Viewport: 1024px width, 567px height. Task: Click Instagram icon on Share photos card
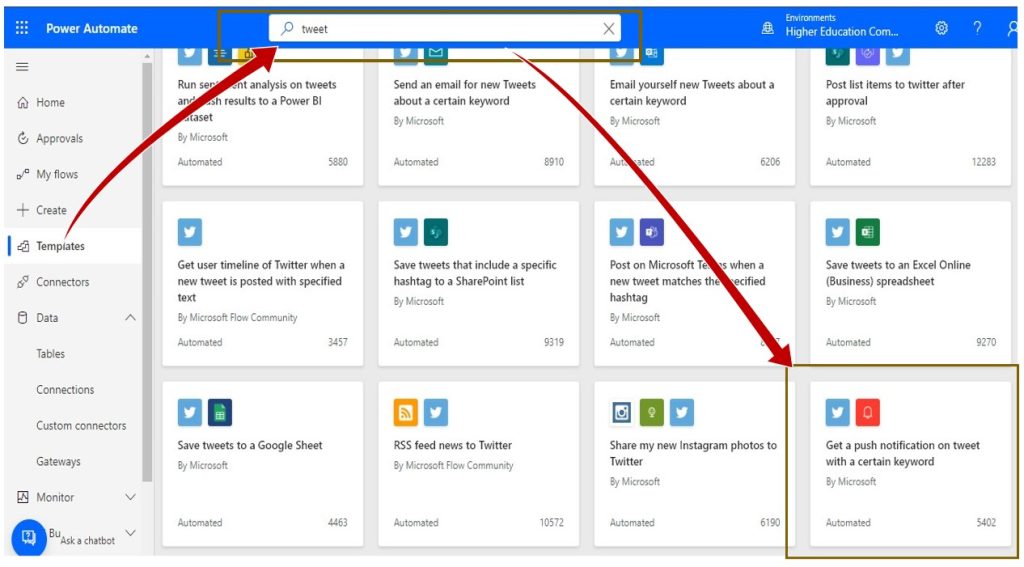(x=622, y=412)
